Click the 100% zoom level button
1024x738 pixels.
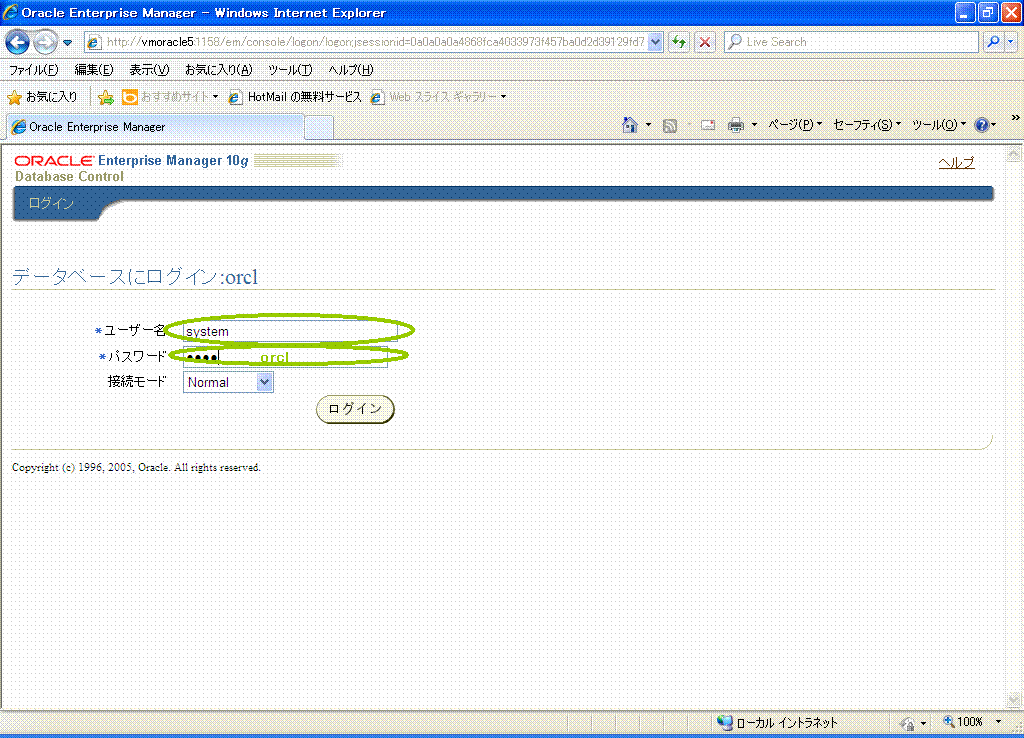(963, 722)
